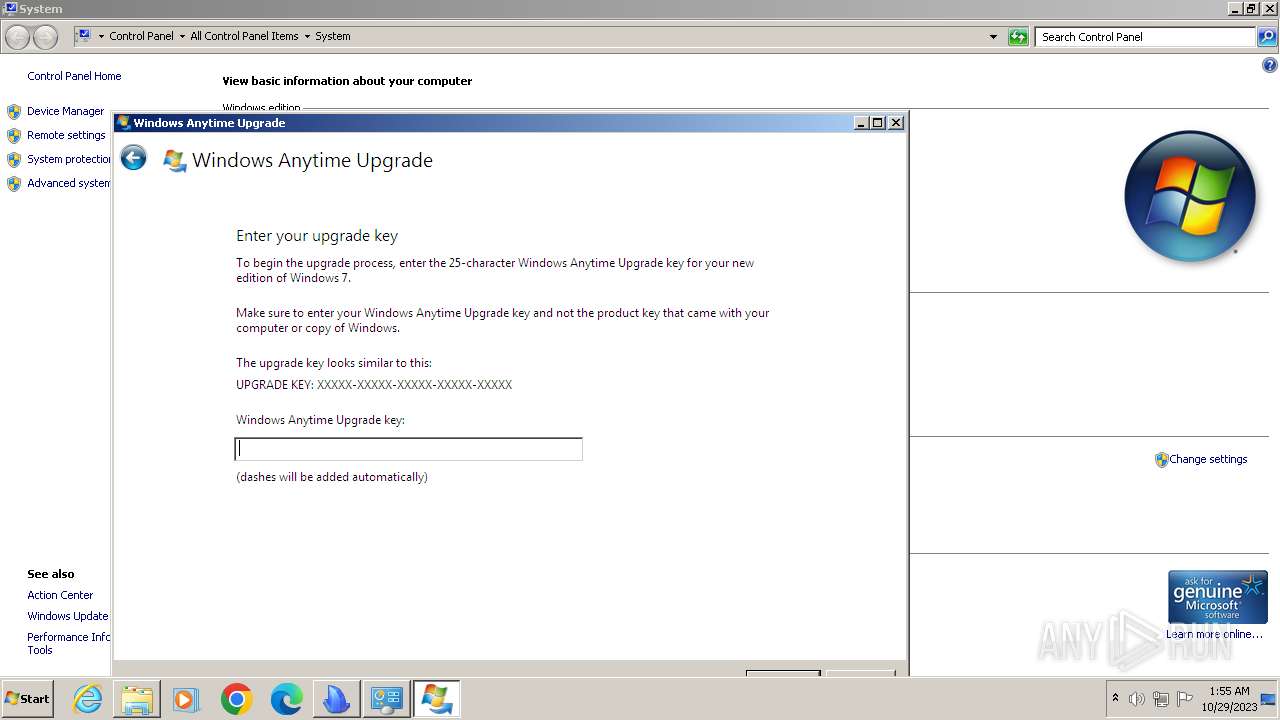
Task: Click the Back navigation button in System window
Action: click(17, 37)
